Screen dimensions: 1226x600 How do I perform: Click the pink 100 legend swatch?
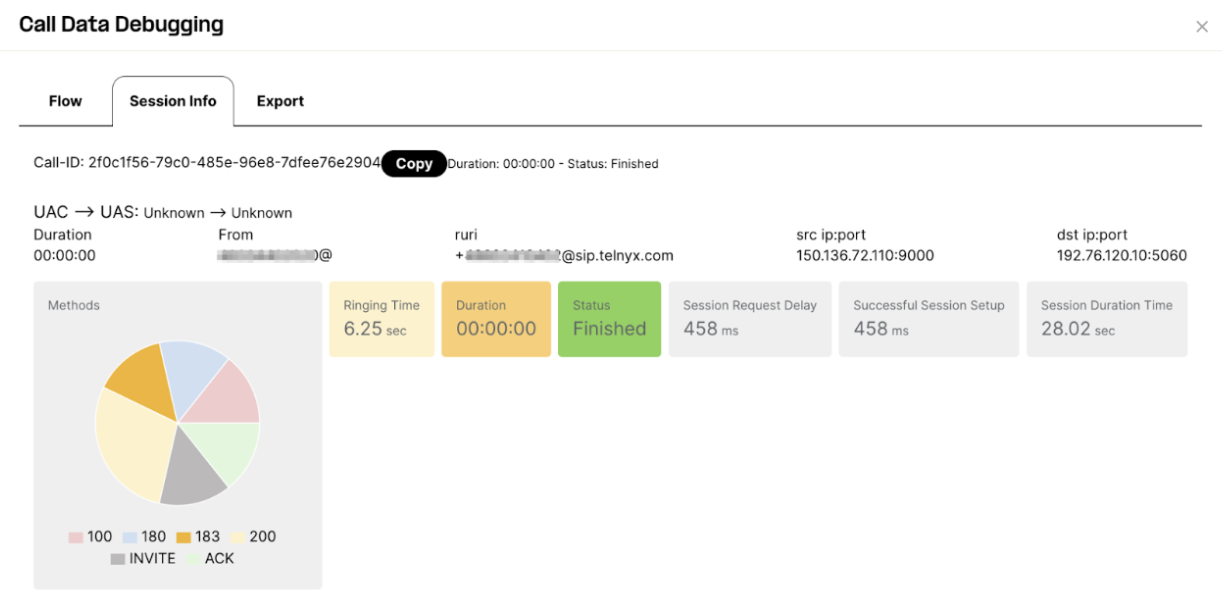tap(75, 536)
